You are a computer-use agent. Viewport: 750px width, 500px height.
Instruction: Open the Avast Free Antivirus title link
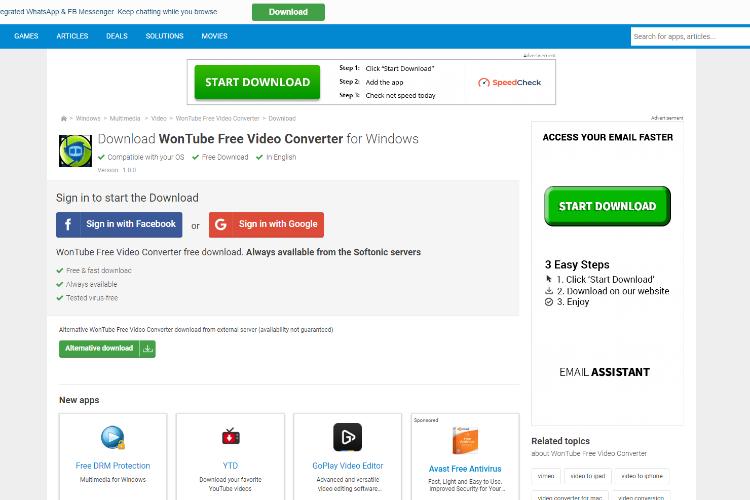[465, 469]
